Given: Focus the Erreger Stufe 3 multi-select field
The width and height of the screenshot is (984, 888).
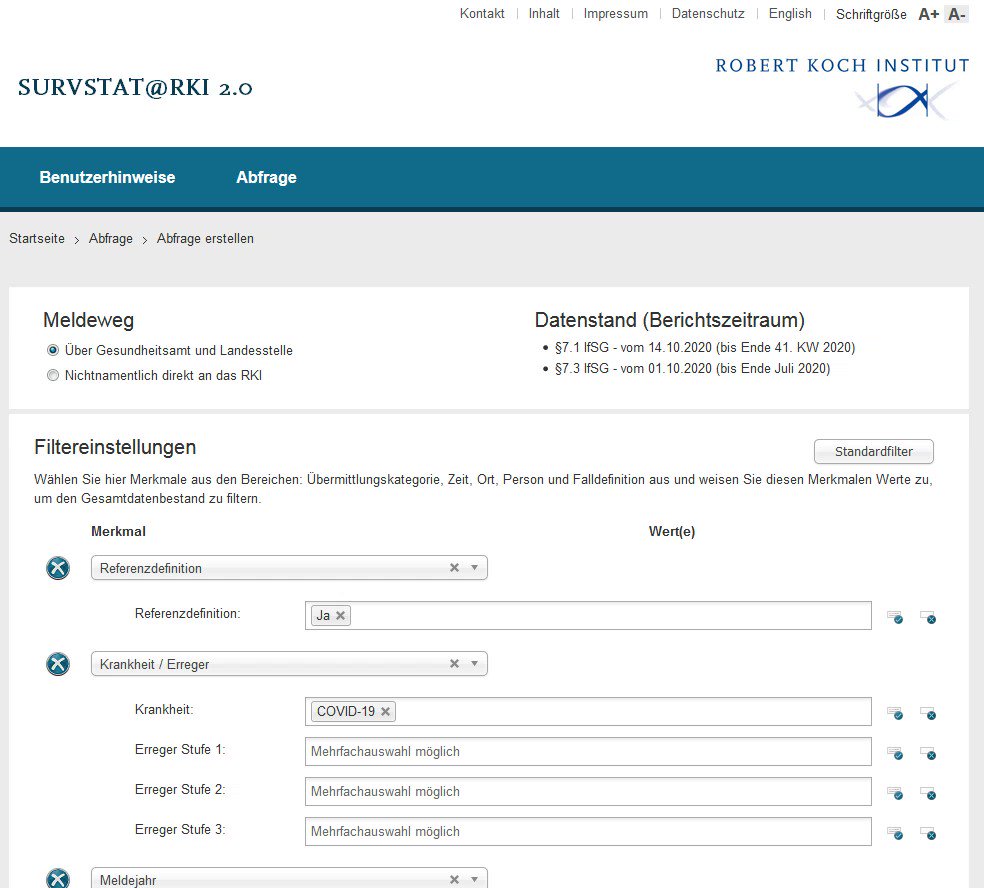Looking at the screenshot, I should point(588,832).
